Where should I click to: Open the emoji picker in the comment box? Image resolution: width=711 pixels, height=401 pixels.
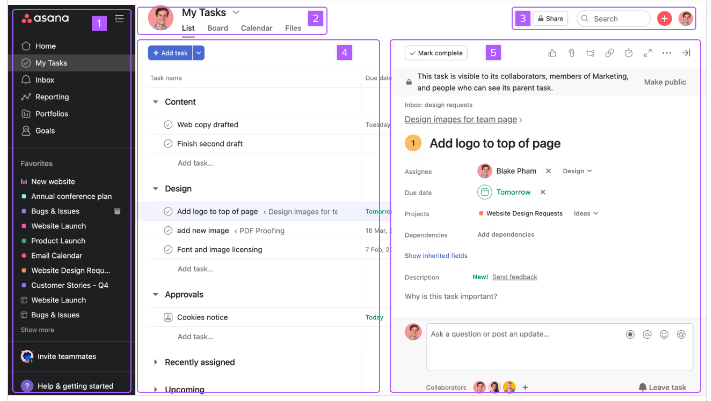tap(664, 334)
